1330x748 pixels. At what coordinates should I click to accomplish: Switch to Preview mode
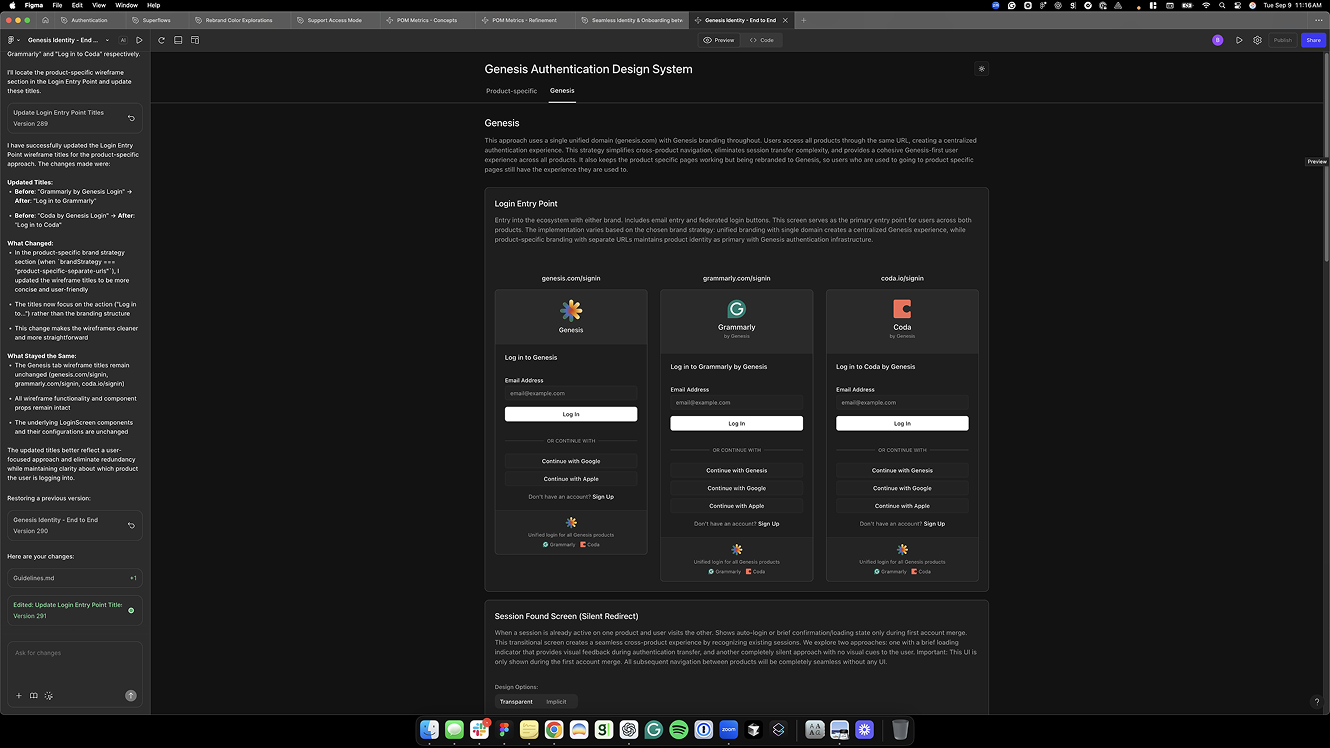click(719, 40)
